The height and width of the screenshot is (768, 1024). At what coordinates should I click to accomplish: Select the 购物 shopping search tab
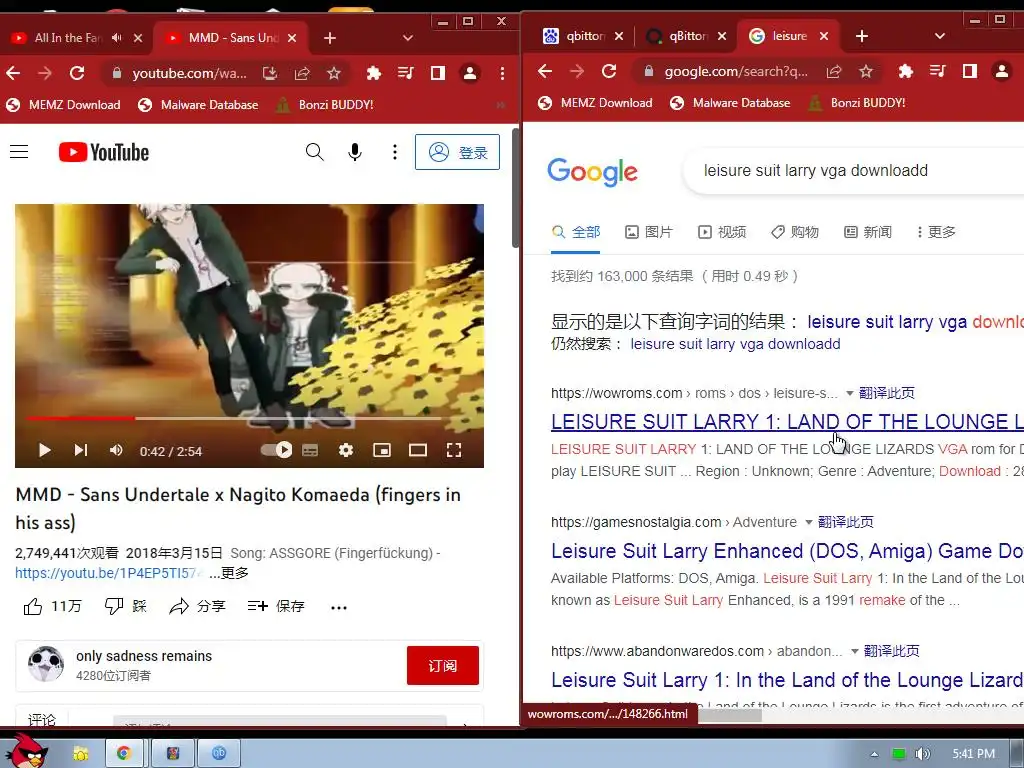(795, 232)
